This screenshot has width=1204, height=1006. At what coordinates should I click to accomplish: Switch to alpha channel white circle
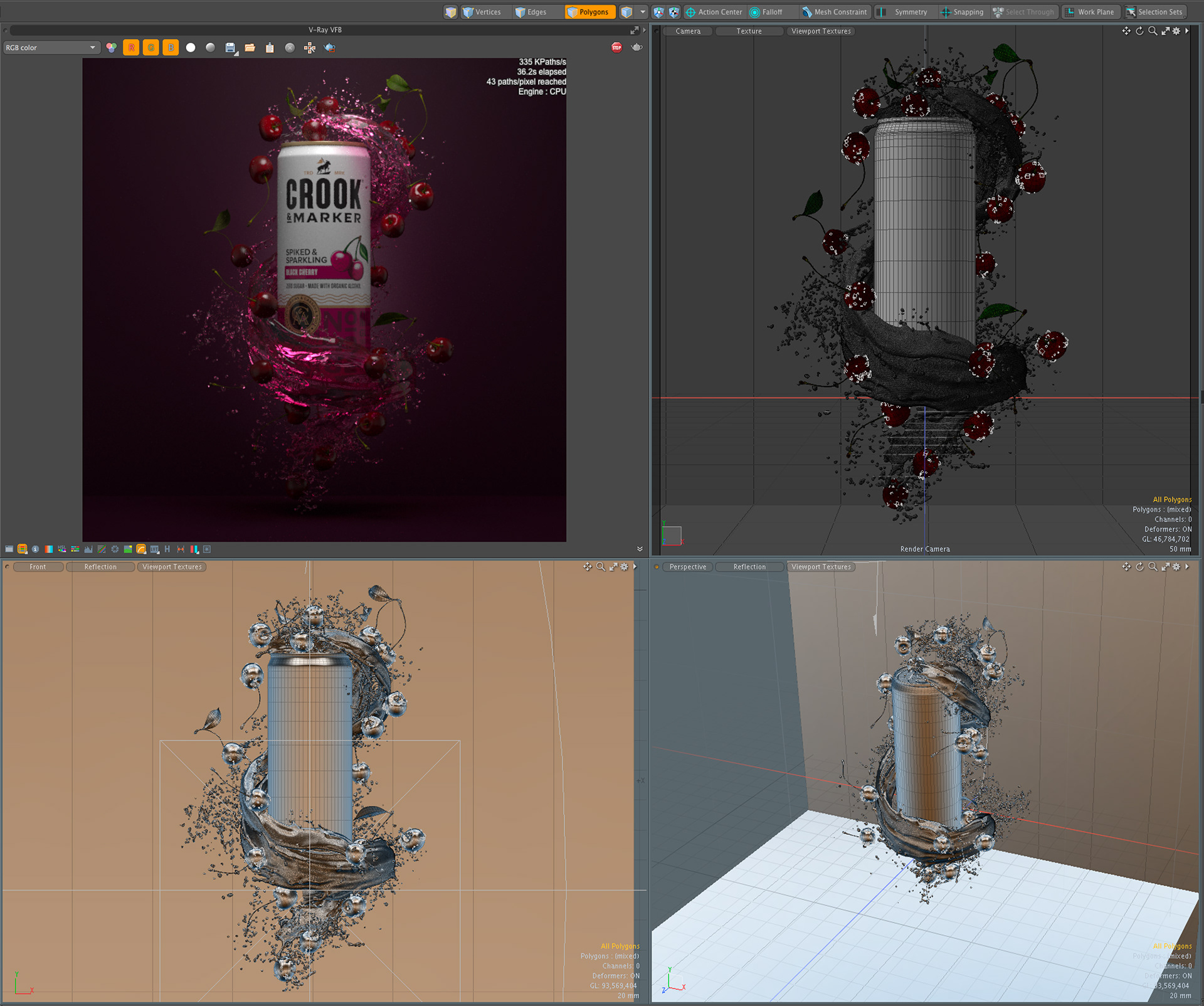pos(191,48)
